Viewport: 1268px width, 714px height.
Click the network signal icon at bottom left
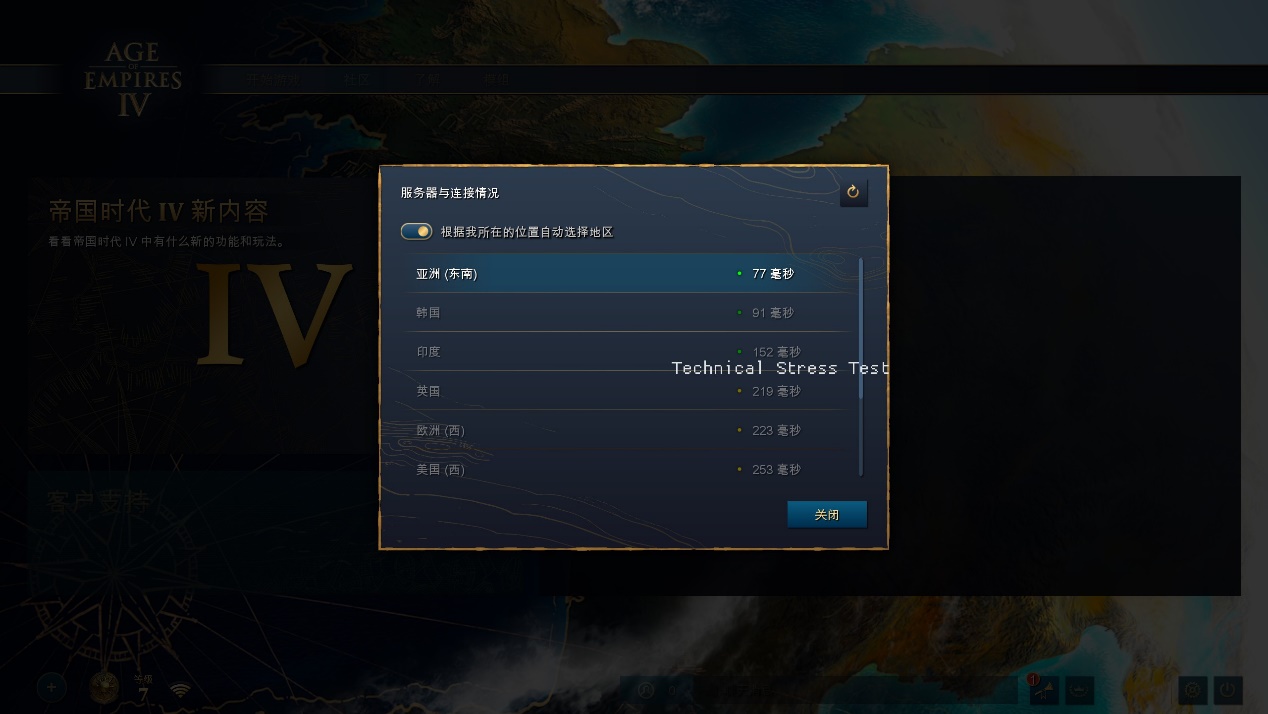coord(180,689)
